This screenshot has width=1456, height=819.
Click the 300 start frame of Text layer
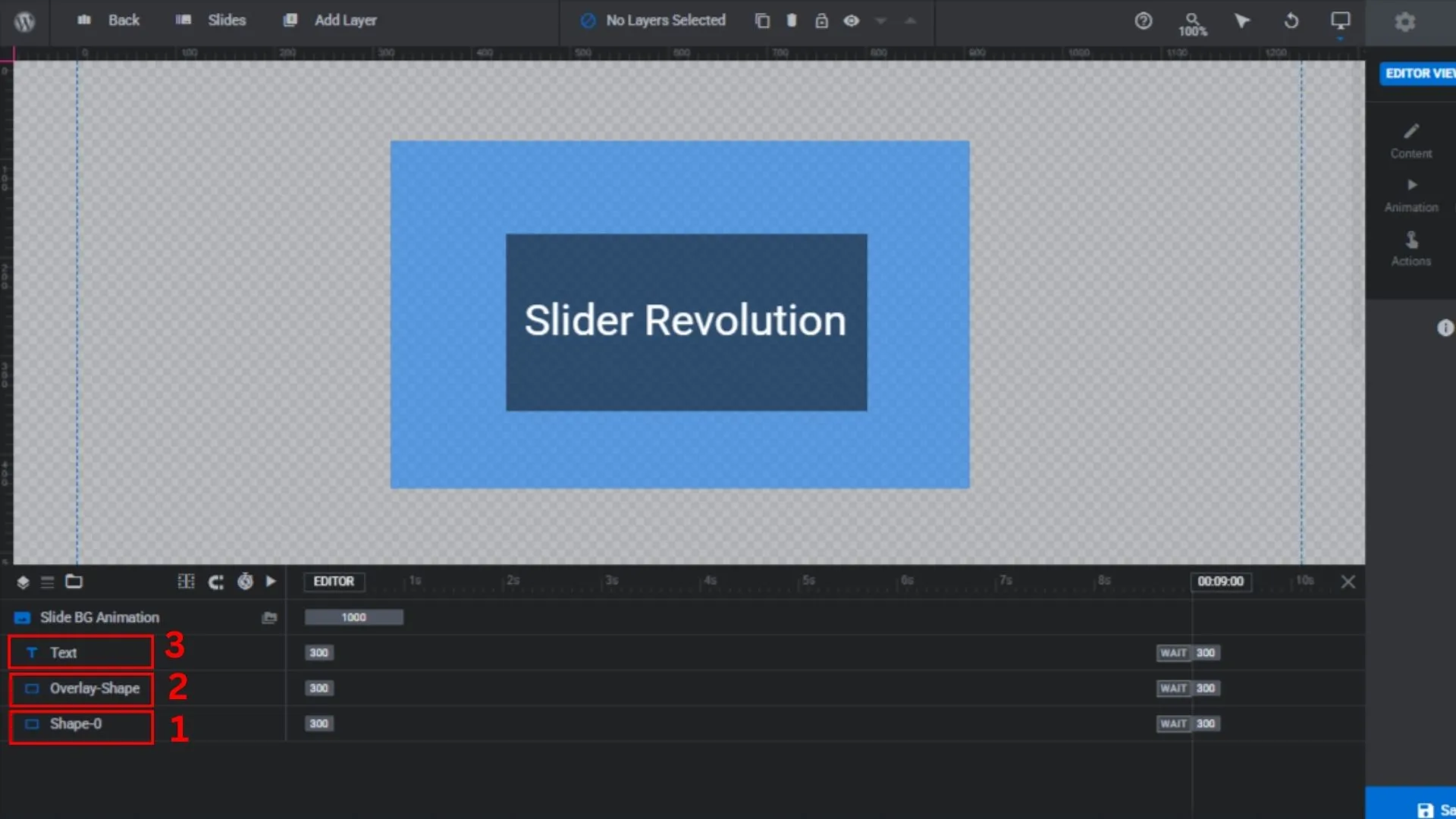click(318, 652)
